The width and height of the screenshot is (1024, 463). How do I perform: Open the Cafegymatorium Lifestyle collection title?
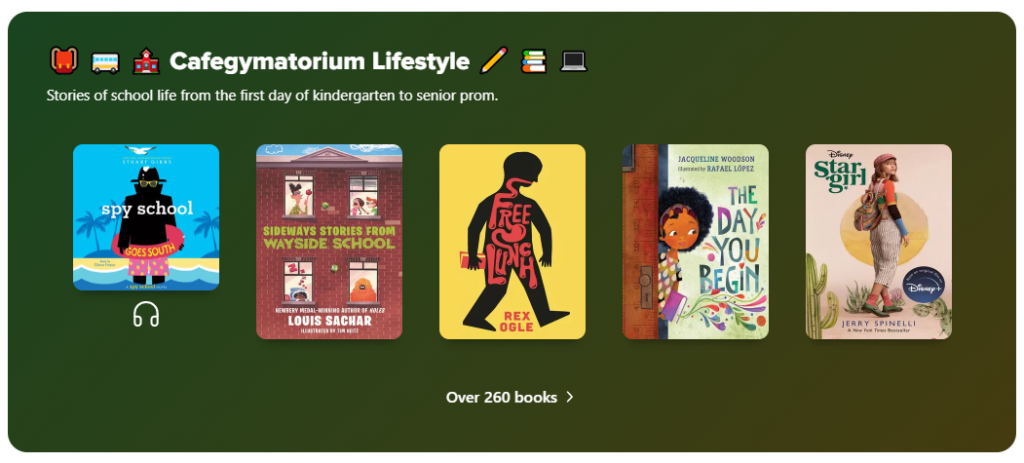pyautogui.click(x=319, y=61)
